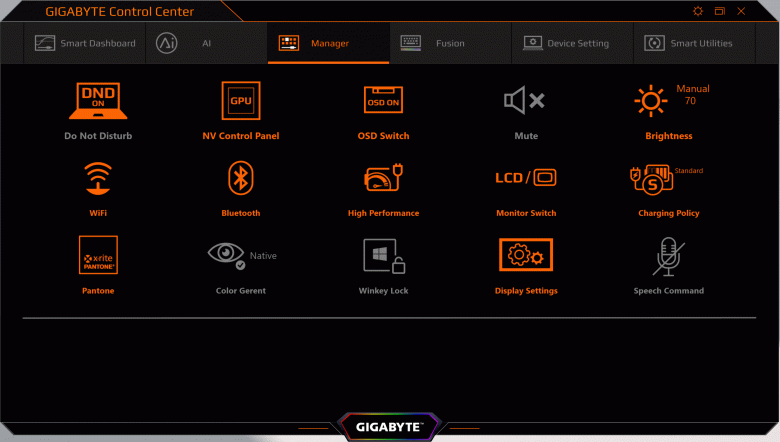Image resolution: width=780 pixels, height=442 pixels.
Task: Click the Color Gerent eye icon
Action: (226, 255)
